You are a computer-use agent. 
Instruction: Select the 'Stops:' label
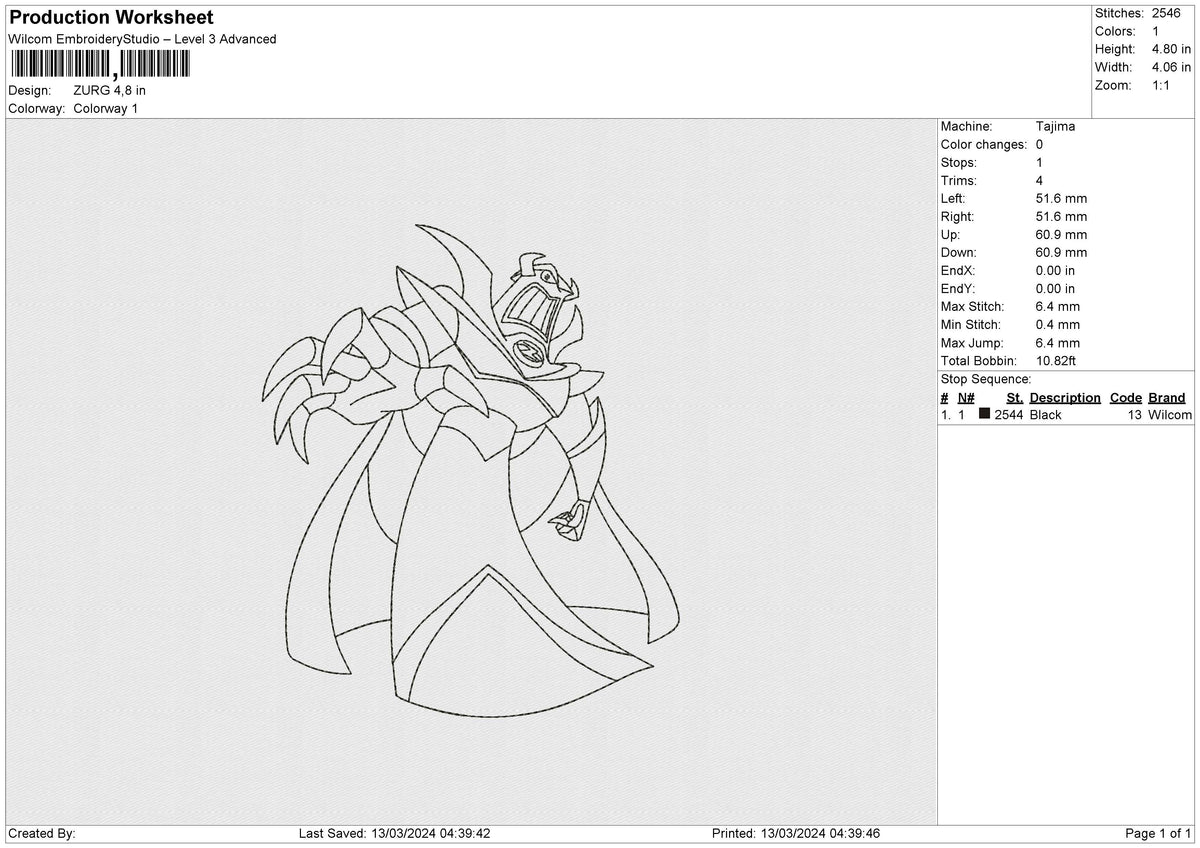coord(959,162)
